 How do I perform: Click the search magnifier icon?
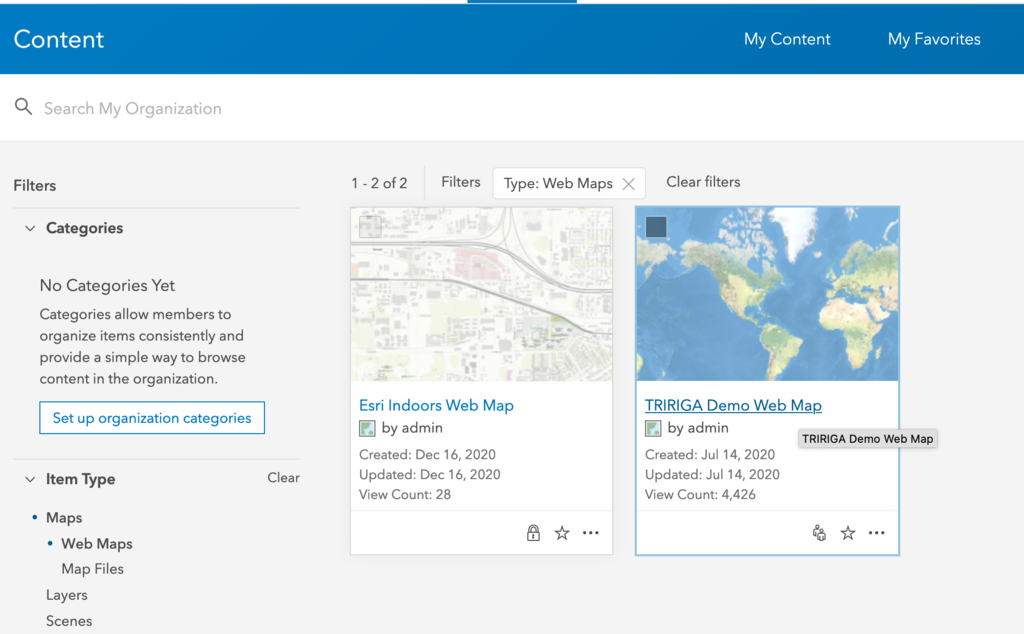24,107
